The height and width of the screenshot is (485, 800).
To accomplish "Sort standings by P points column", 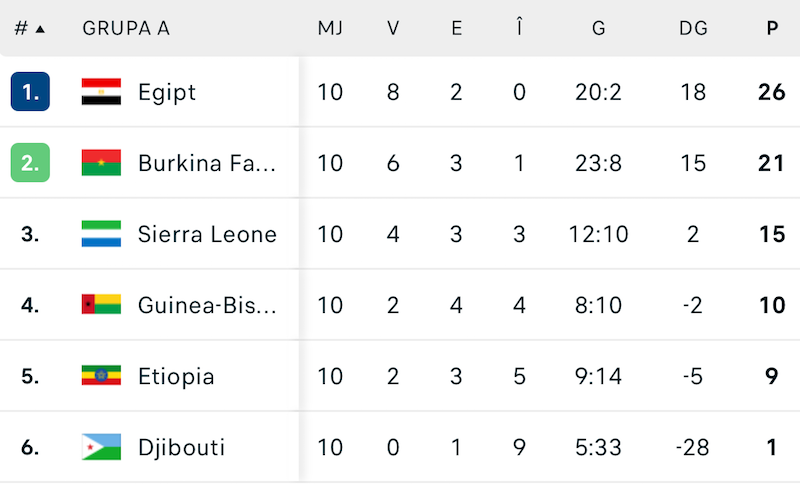I will 772,28.
